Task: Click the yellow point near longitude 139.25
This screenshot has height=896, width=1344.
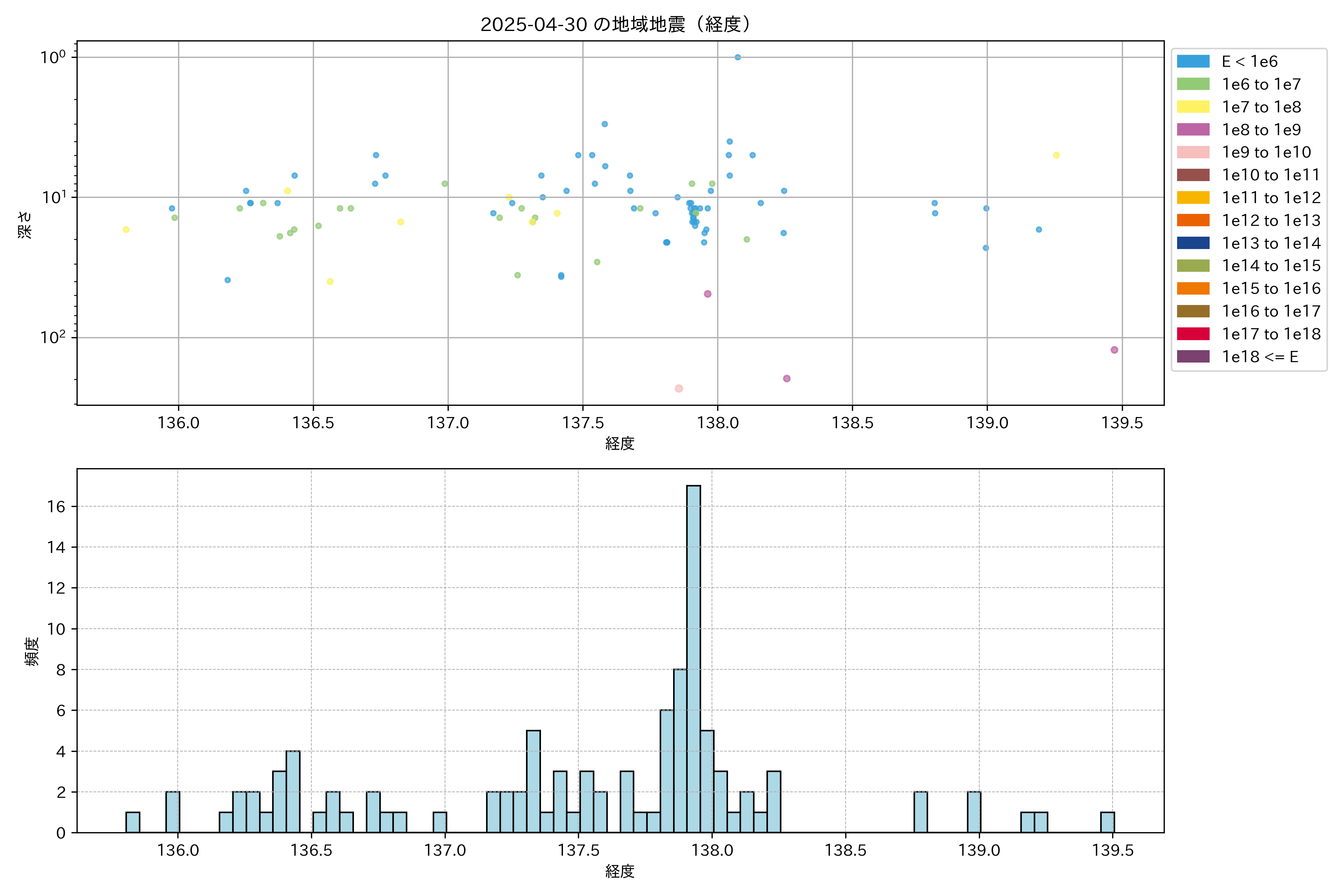Action: click(1057, 155)
